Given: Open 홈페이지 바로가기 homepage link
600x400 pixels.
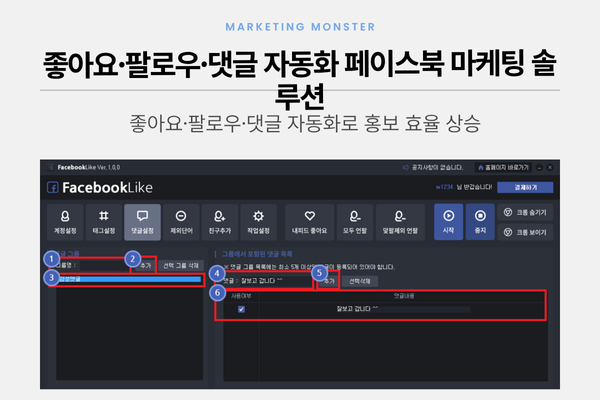Looking at the screenshot, I should coord(504,167).
